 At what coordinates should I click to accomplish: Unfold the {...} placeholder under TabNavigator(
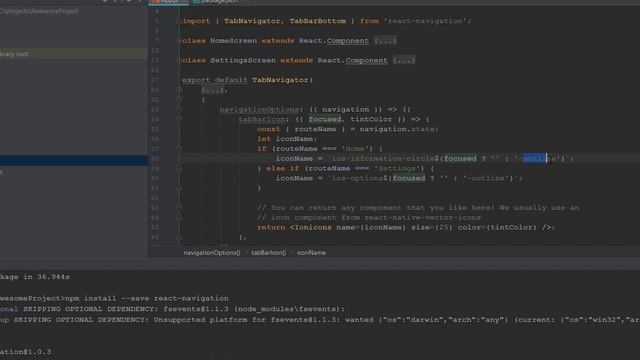click(x=213, y=90)
